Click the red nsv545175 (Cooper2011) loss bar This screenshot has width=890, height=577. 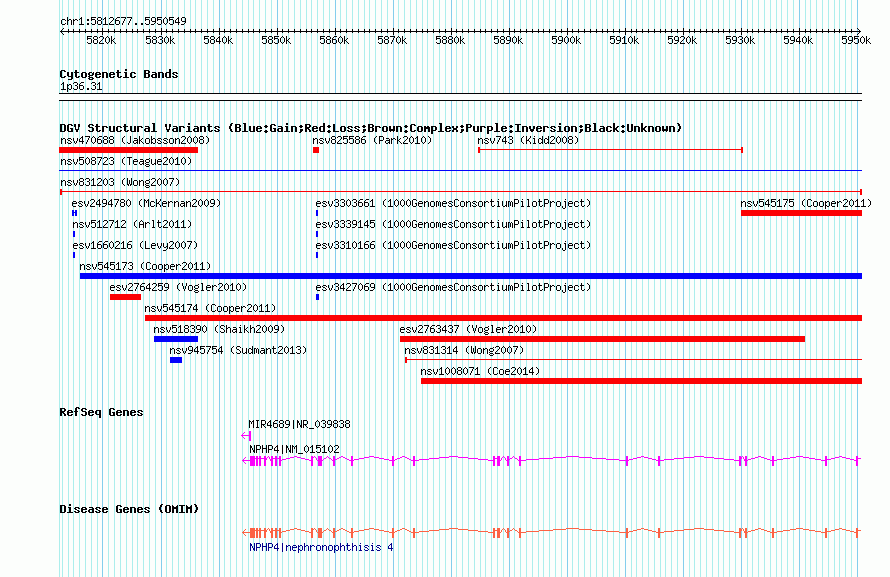[x=800, y=213]
